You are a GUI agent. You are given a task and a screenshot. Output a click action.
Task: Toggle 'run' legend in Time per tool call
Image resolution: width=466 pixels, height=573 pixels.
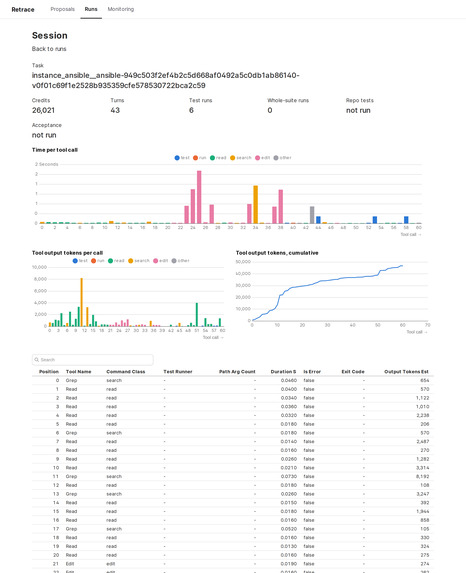(200, 158)
